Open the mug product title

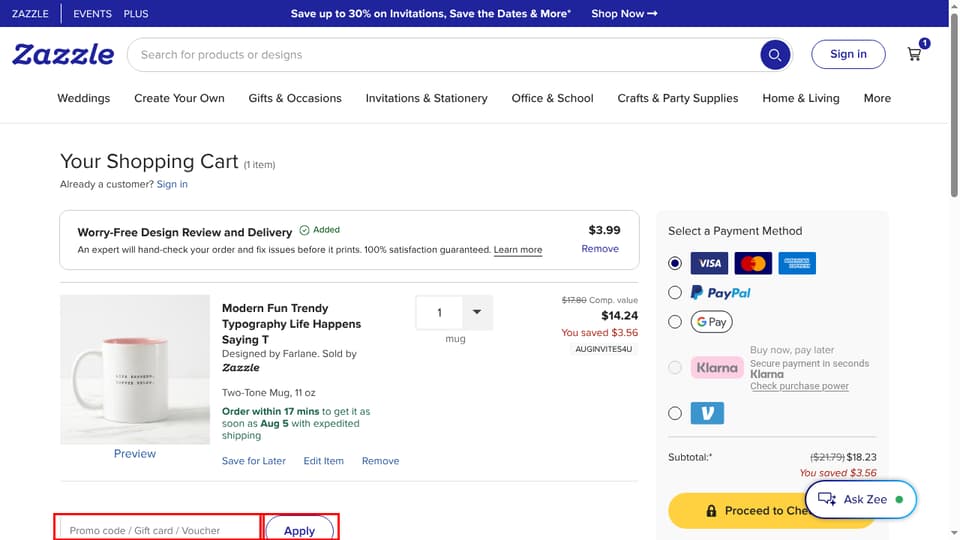click(291, 324)
